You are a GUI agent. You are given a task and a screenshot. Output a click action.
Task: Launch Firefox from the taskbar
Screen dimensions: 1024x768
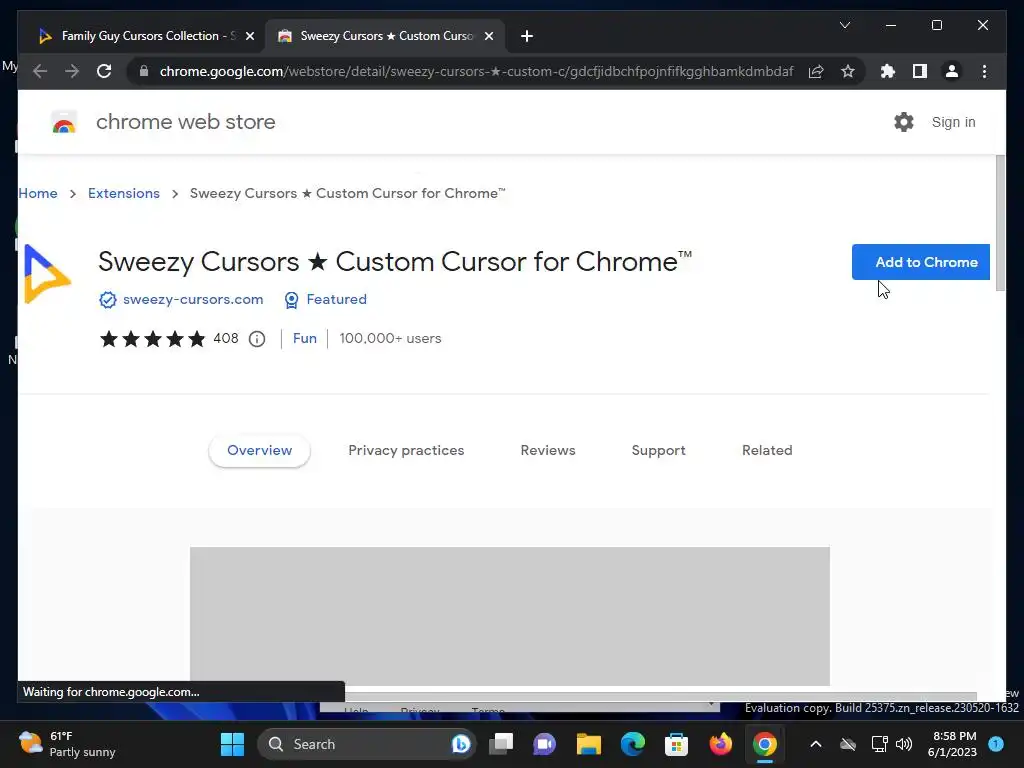click(720, 744)
